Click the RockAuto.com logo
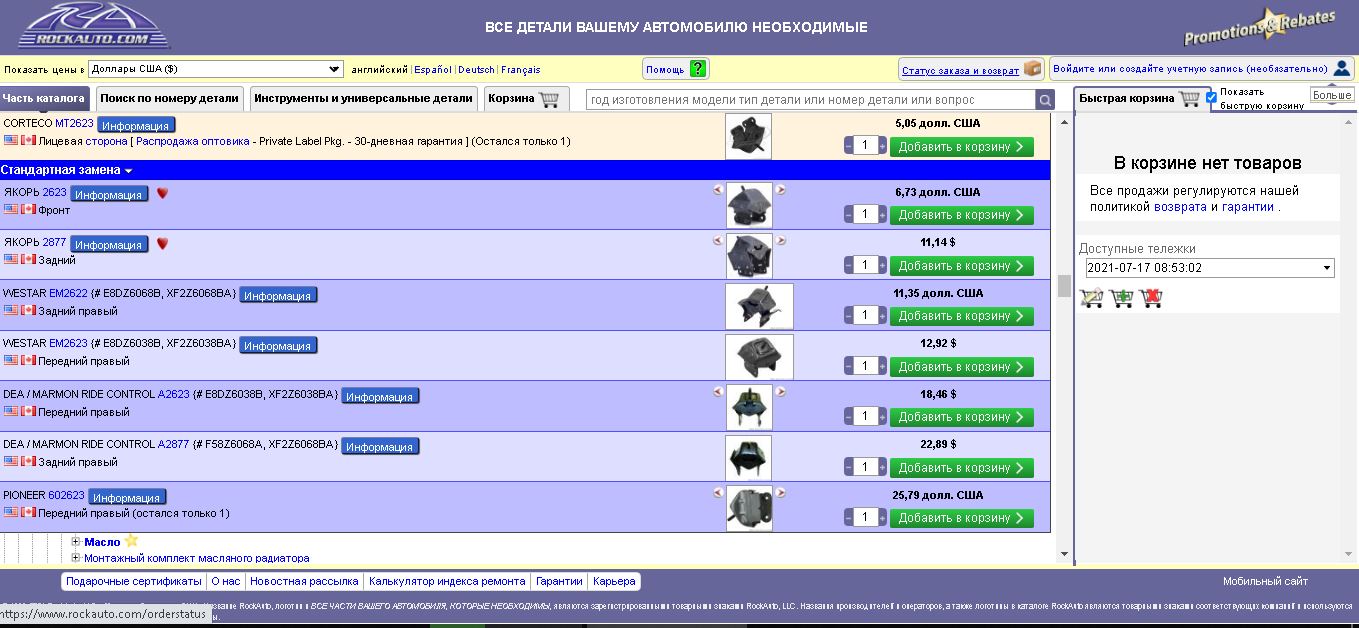Screen dimensions: 1359x628 pyautogui.click(x=94, y=26)
